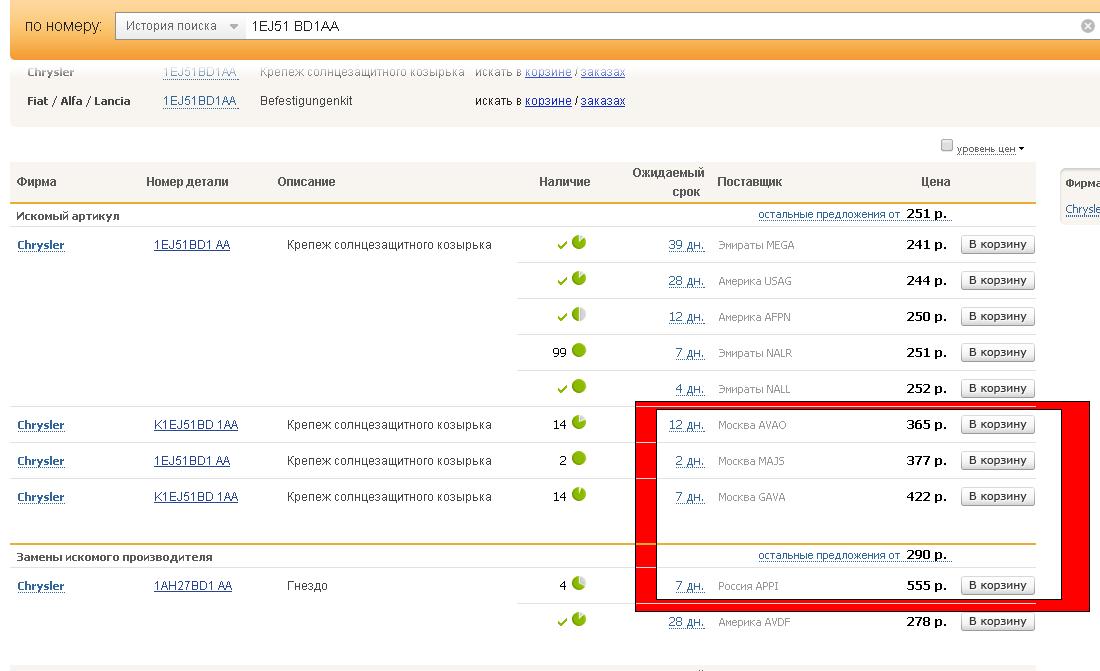Tick the checkbox next to уровень цен
This screenshot has height=671, width=1100.
tap(947, 145)
